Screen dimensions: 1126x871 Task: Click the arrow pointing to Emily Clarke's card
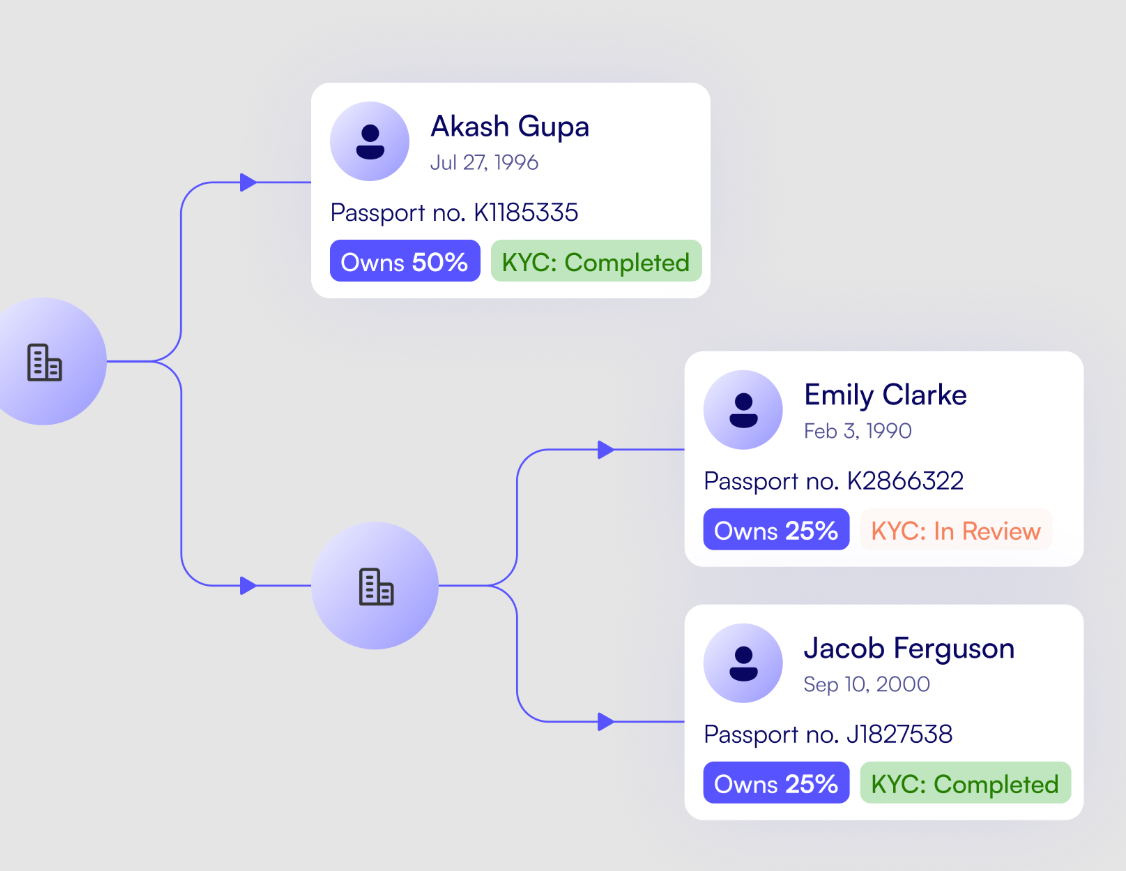606,450
